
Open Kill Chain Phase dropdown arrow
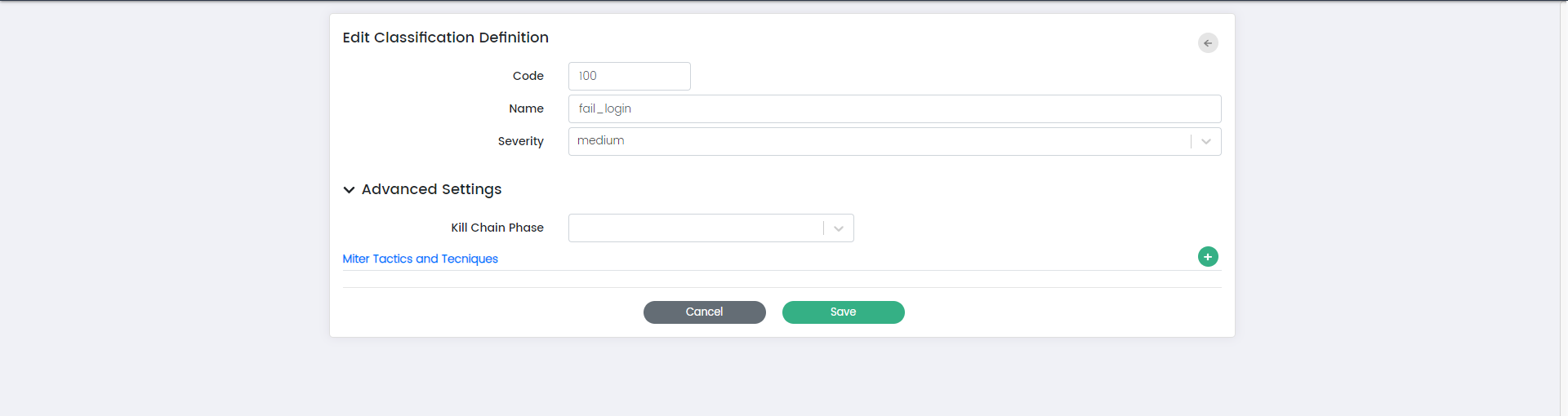point(839,228)
